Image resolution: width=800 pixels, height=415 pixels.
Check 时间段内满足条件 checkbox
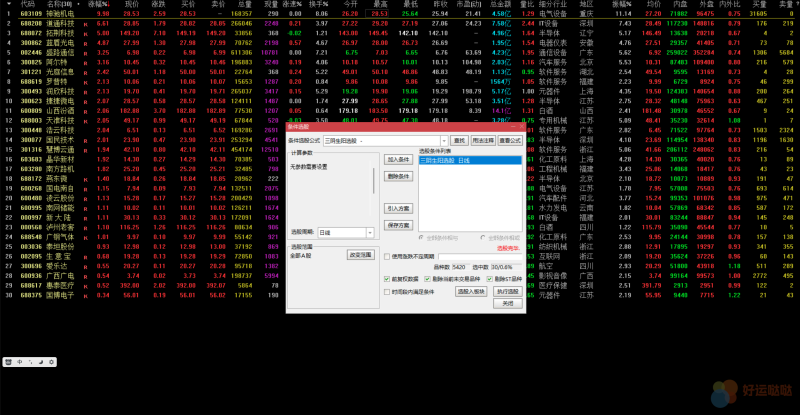(x=387, y=292)
